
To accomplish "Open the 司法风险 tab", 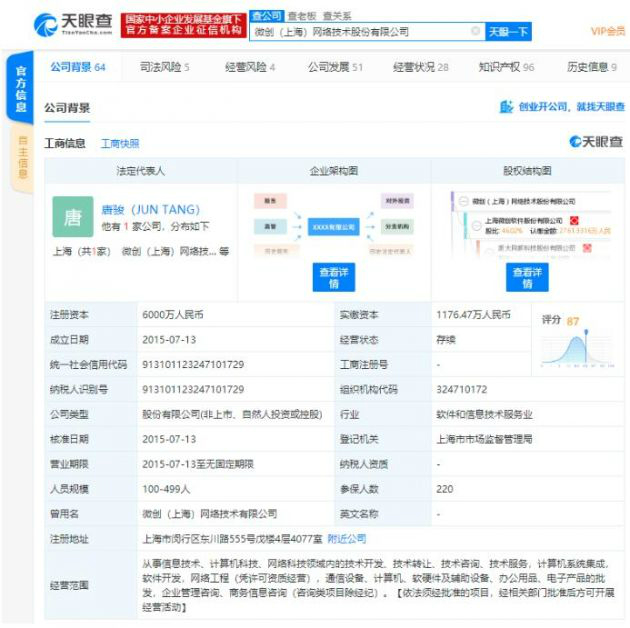I will tap(164, 67).
